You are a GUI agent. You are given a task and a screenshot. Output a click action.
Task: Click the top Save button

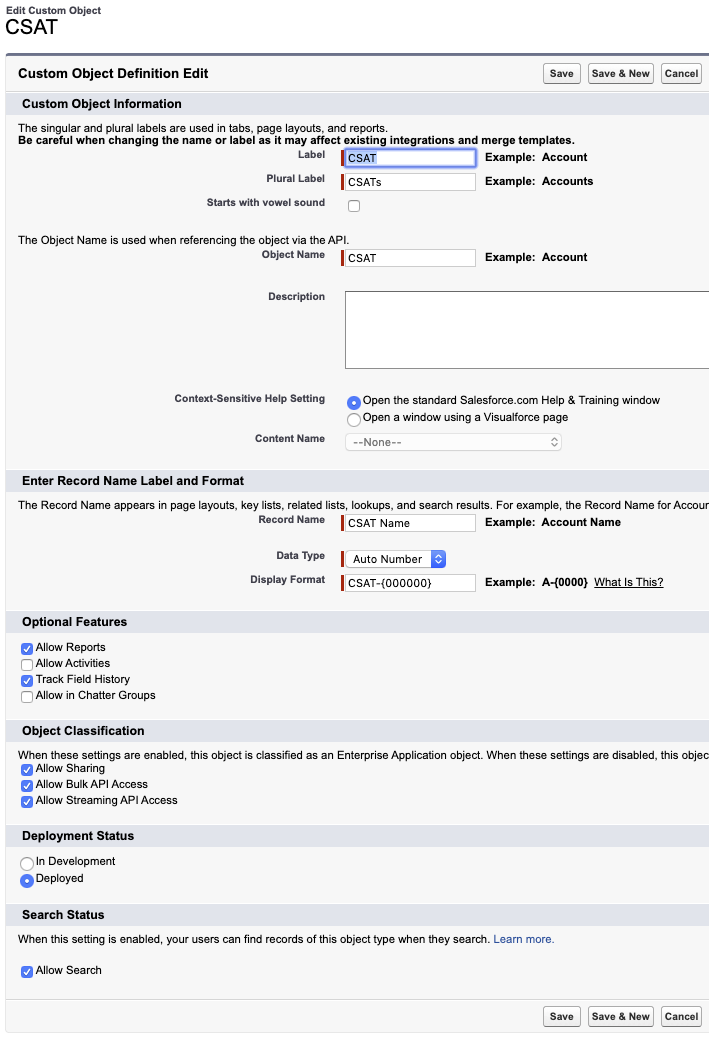(x=562, y=73)
